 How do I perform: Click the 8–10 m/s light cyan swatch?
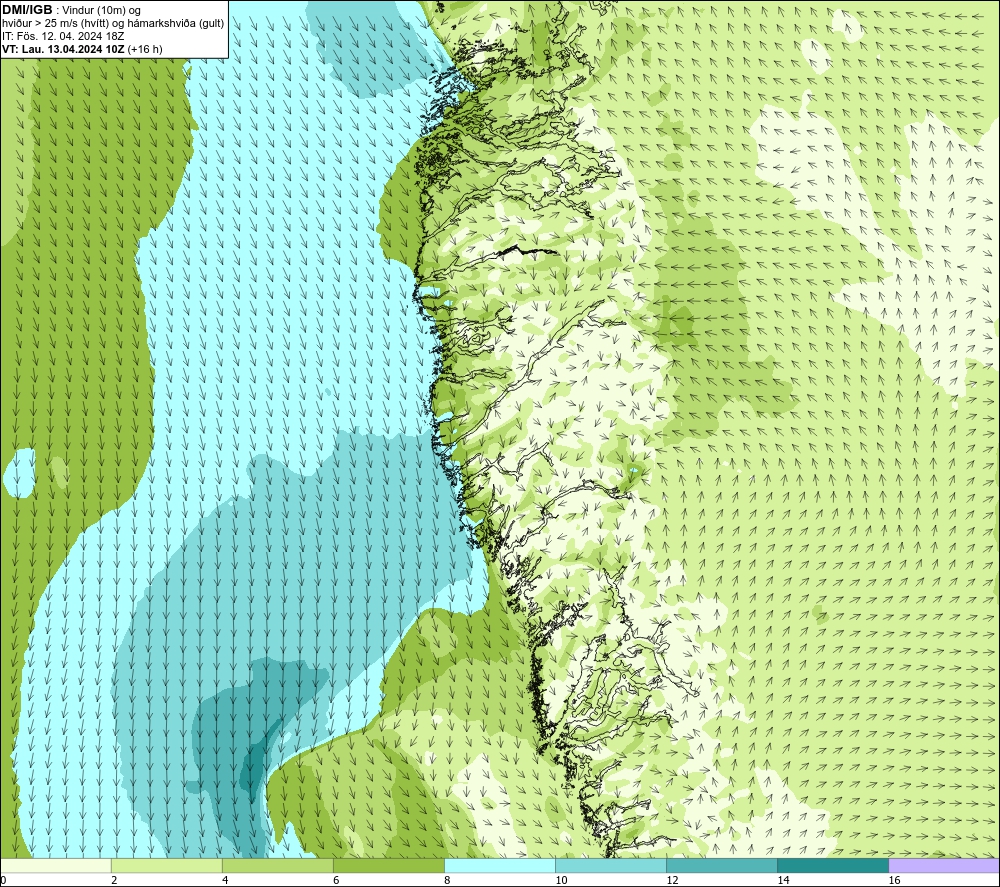[x=500, y=865]
